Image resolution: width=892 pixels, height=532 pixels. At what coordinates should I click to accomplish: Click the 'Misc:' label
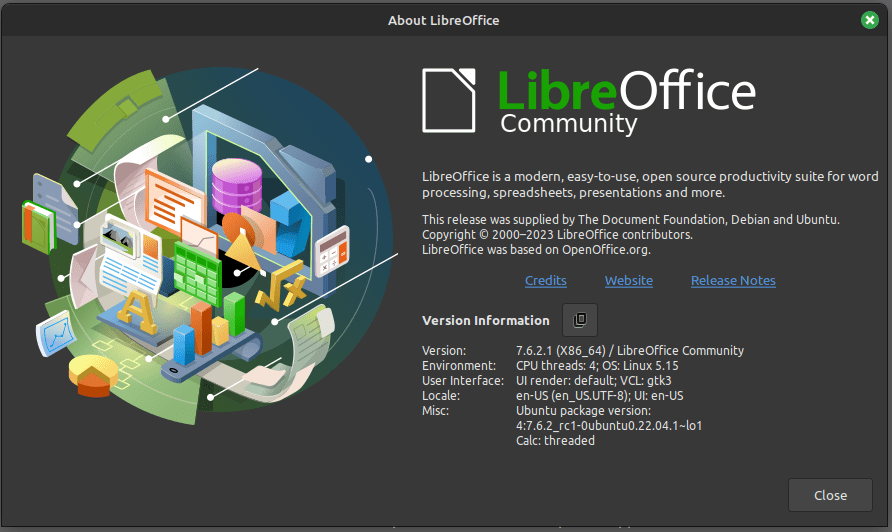436,410
